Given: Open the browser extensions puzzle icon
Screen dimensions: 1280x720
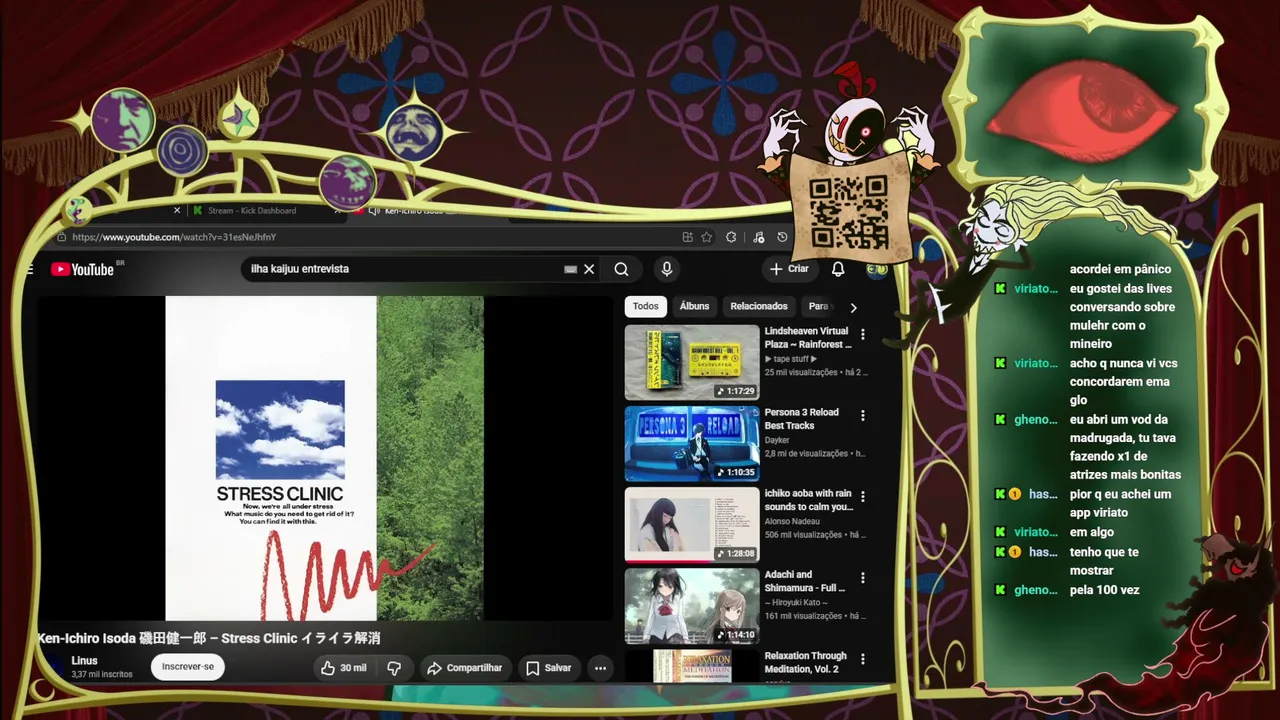Looking at the screenshot, I should (x=731, y=237).
